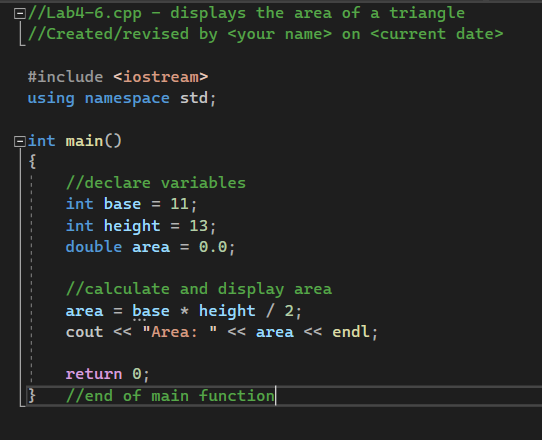Viewport: 542px width, 440px height.
Task: Click the '//calculate and display area' comment
Action: tap(199, 289)
